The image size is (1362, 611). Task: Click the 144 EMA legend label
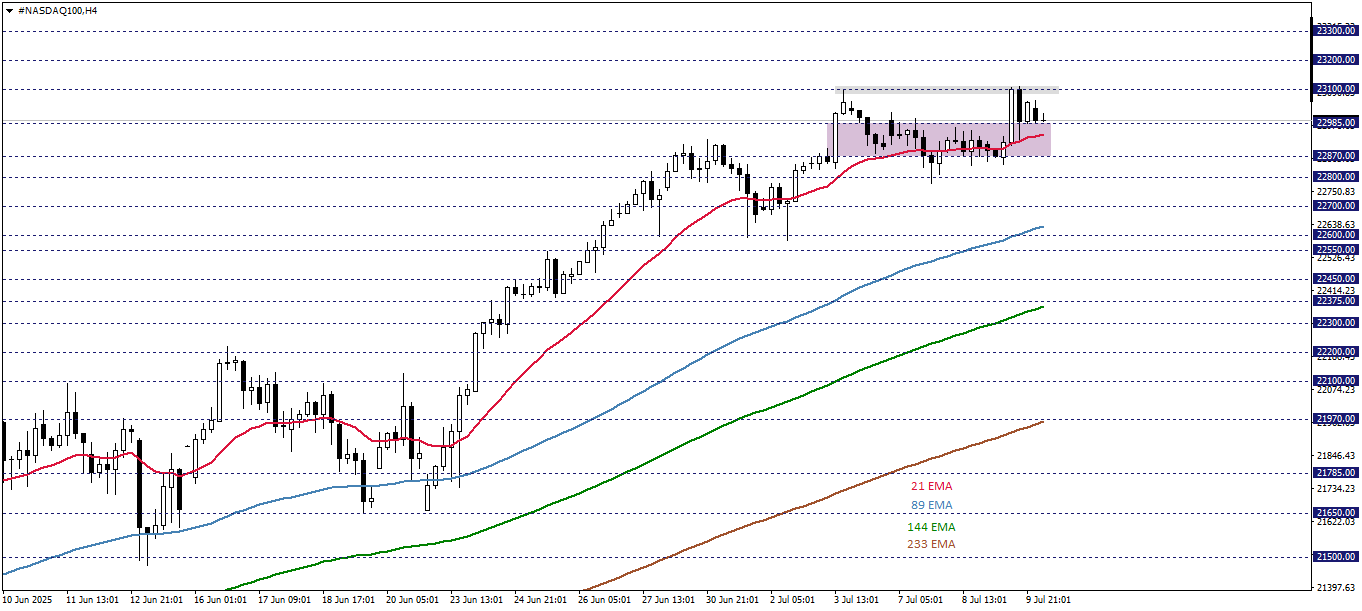(x=932, y=526)
